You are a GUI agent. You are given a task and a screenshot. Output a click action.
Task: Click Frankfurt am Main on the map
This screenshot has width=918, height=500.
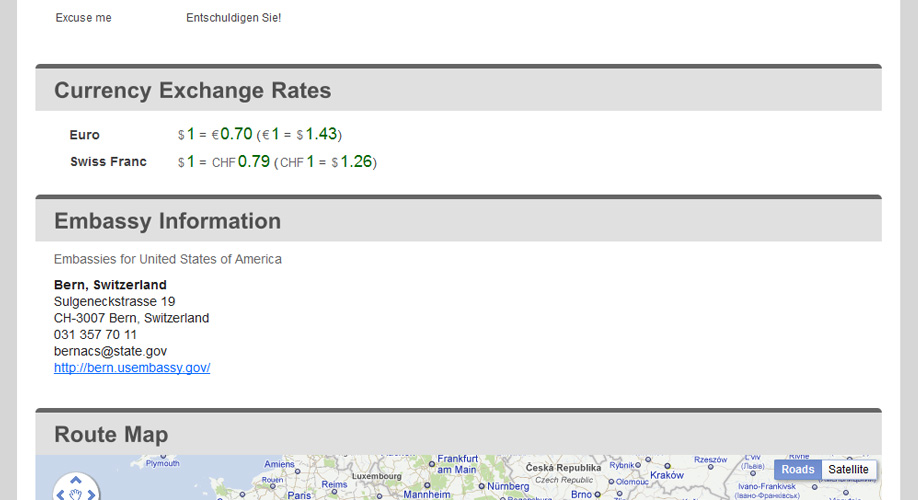coord(457,464)
